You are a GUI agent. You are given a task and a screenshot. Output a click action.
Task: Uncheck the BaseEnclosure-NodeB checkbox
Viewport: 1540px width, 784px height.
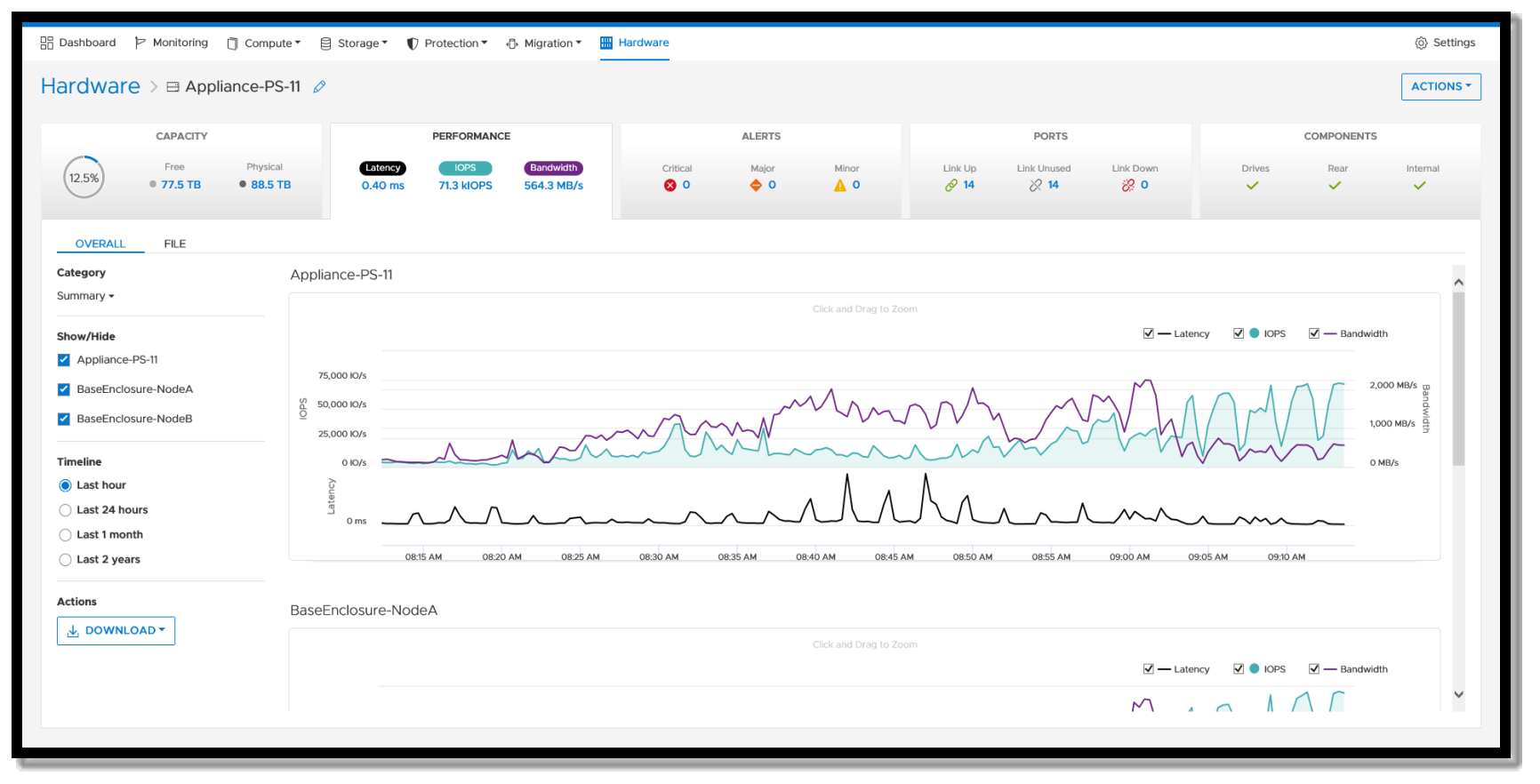[64, 419]
